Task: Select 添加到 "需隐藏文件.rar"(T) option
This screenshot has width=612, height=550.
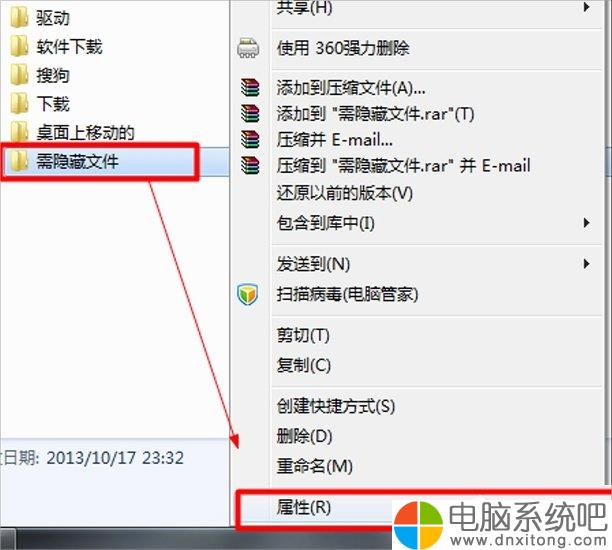Action: coord(420,114)
